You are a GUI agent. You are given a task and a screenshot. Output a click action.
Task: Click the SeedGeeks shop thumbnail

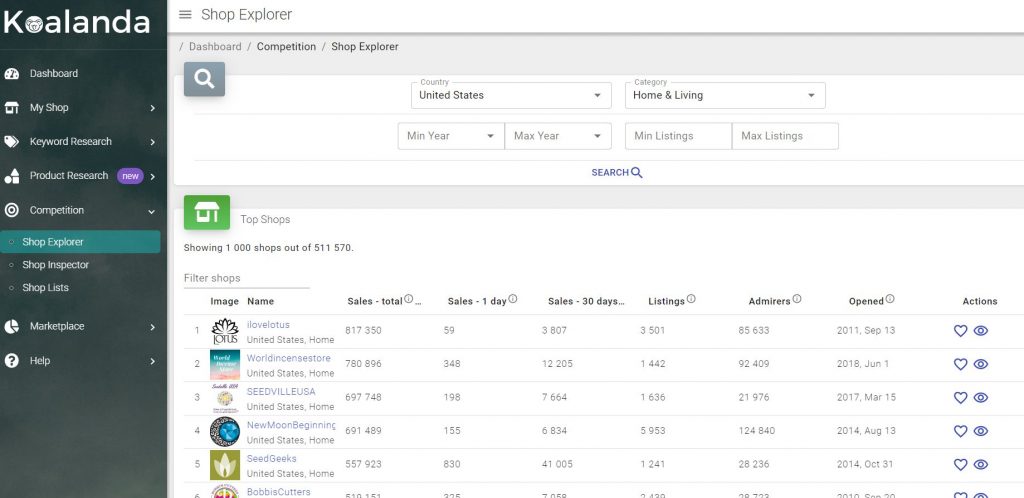click(225, 465)
